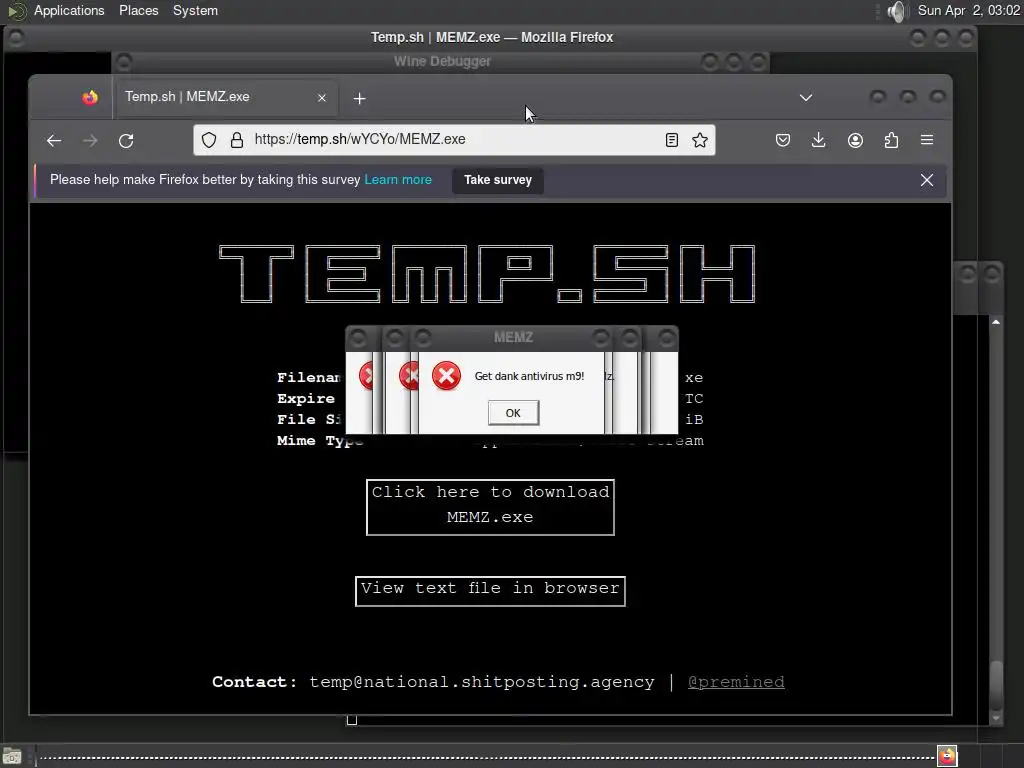1024x768 pixels.
Task: Click the Temp.sh ASCII logo
Action: (x=487, y=274)
